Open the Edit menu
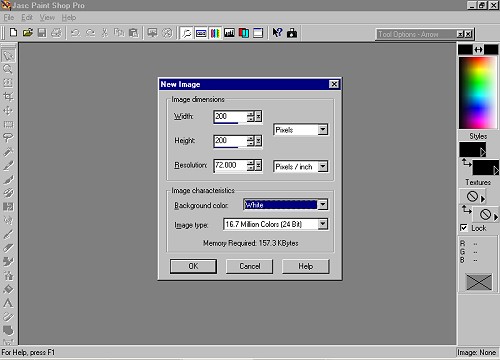This screenshot has height=360, width=500. pos(27,18)
